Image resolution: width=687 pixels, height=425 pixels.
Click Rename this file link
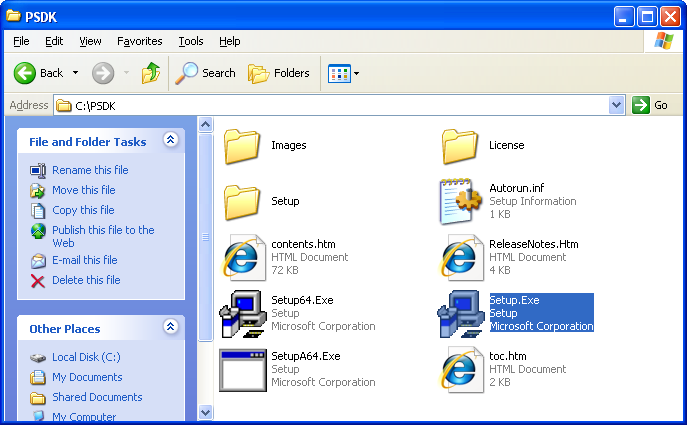pyautogui.click(x=90, y=170)
